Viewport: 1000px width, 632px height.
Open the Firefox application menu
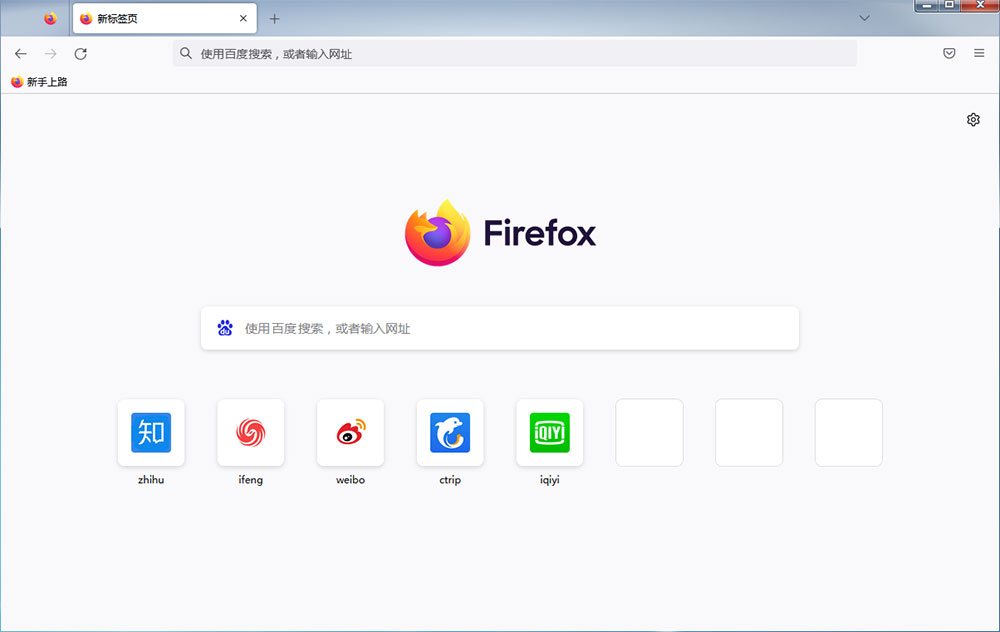(x=978, y=53)
